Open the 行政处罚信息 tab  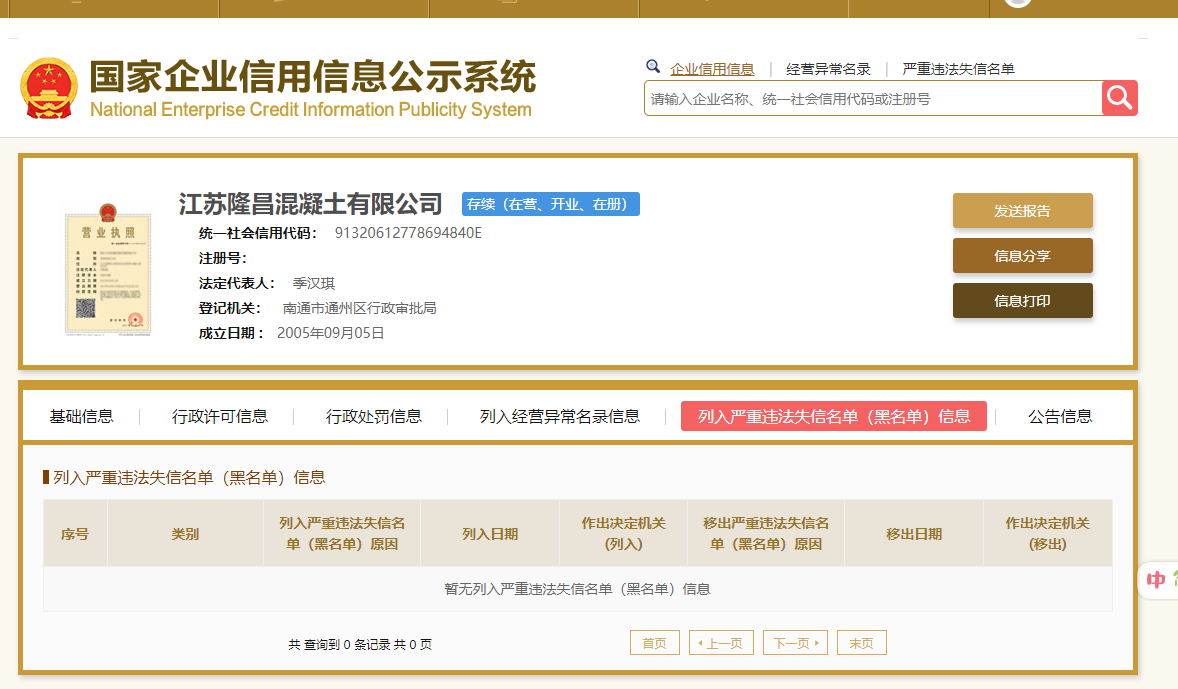[374, 416]
